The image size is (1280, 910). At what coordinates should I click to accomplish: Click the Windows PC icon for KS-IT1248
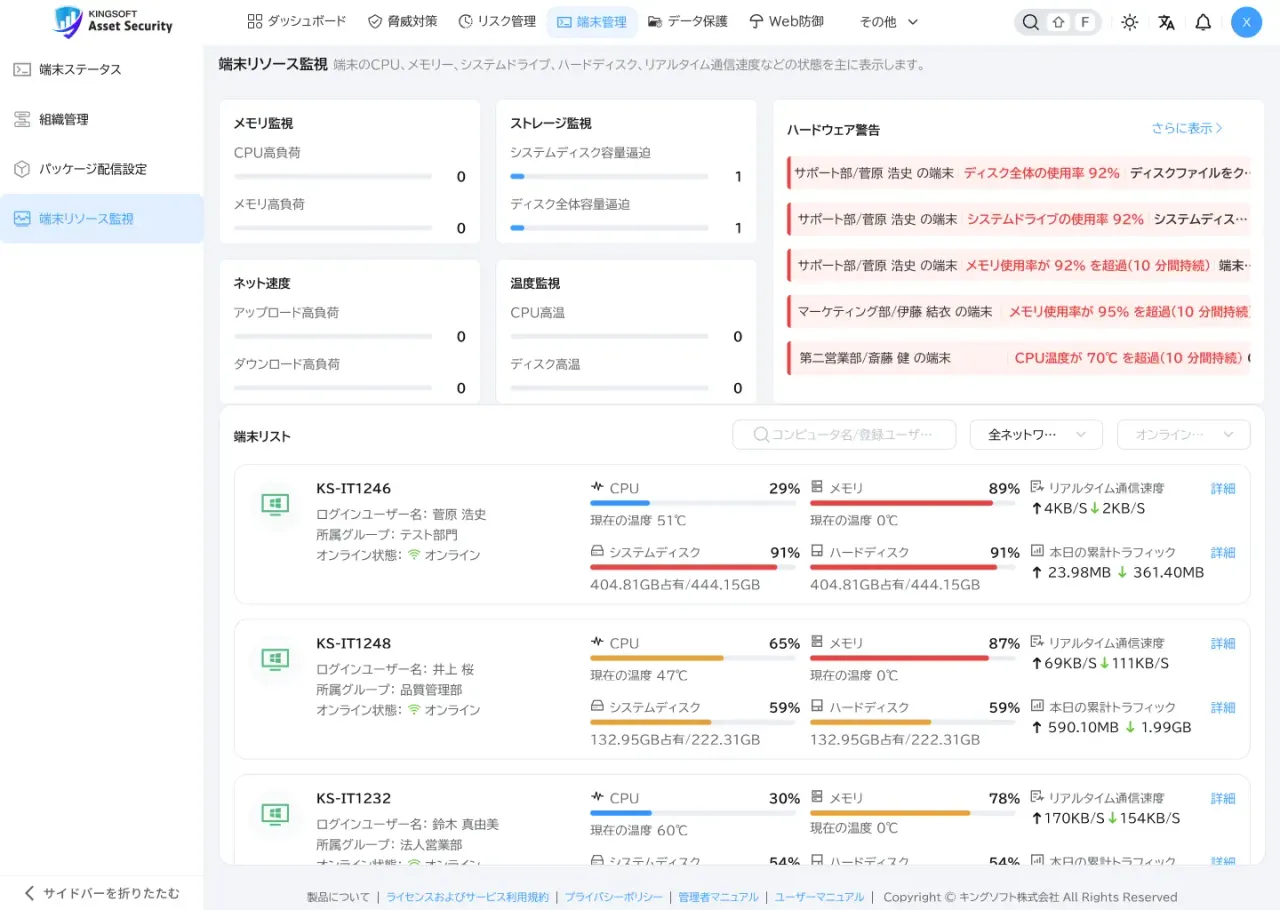pyautogui.click(x=275, y=659)
